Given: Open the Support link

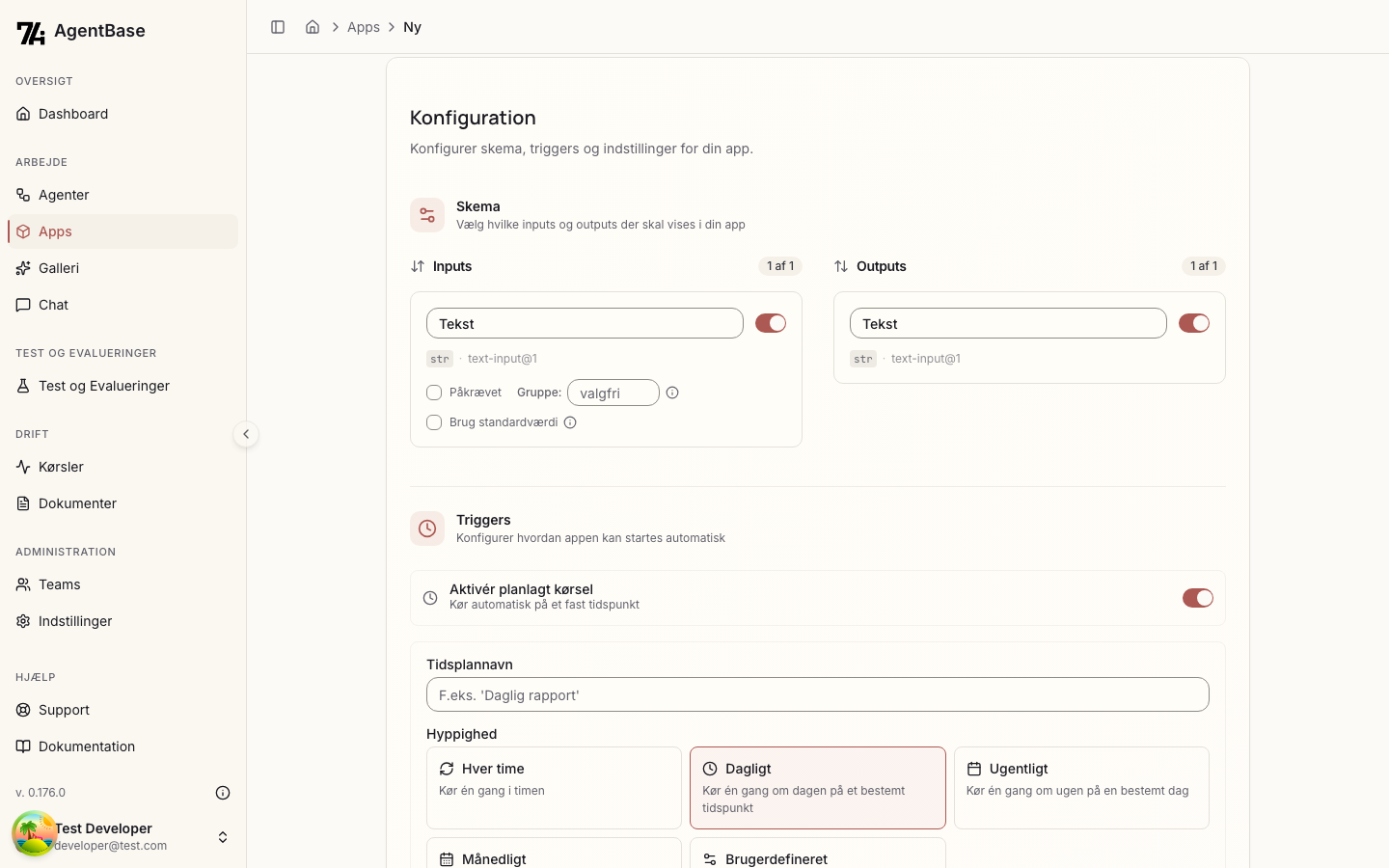Looking at the screenshot, I should pyautogui.click(x=123, y=710).
